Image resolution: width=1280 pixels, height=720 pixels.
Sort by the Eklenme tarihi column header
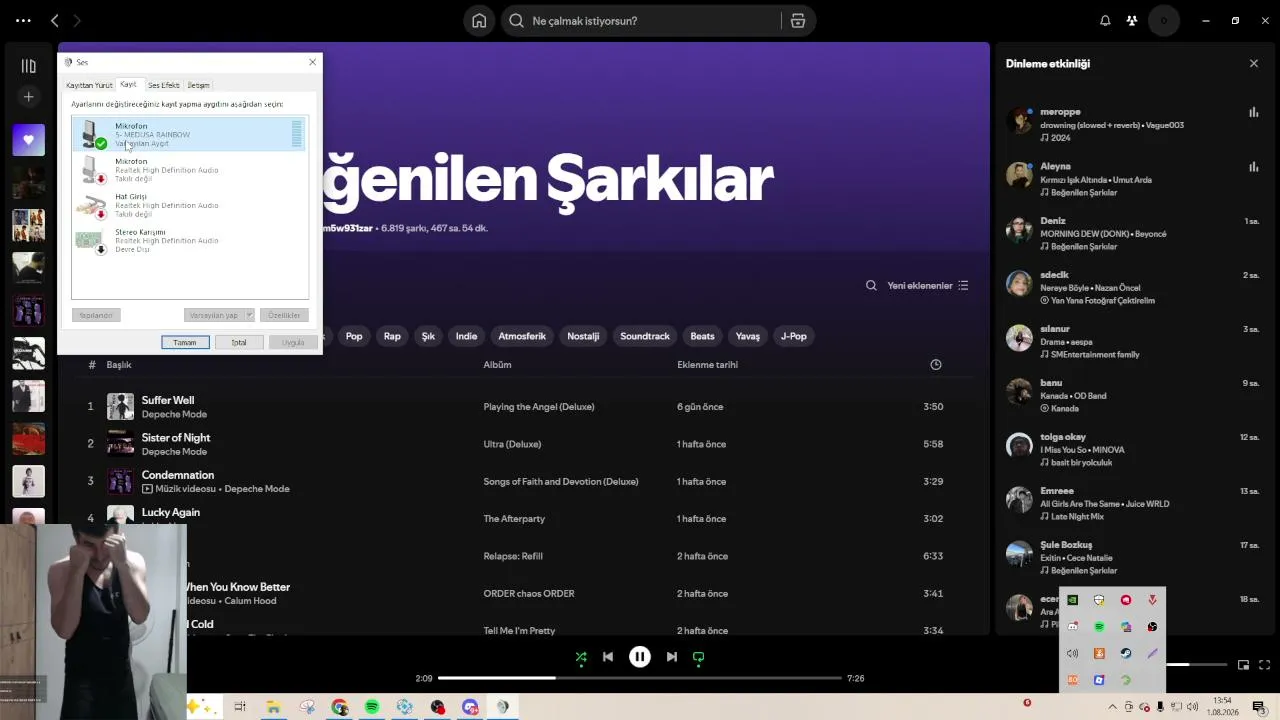click(x=707, y=365)
